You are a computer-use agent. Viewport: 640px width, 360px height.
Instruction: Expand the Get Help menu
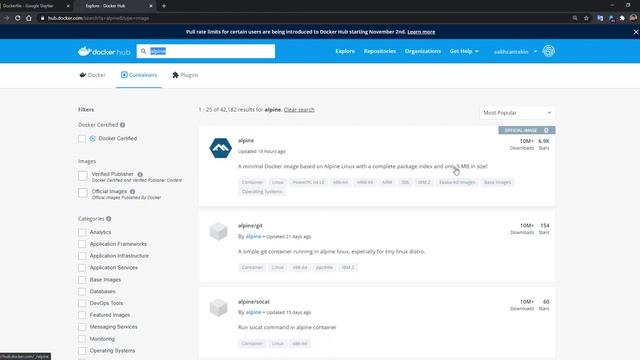coord(464,51)
